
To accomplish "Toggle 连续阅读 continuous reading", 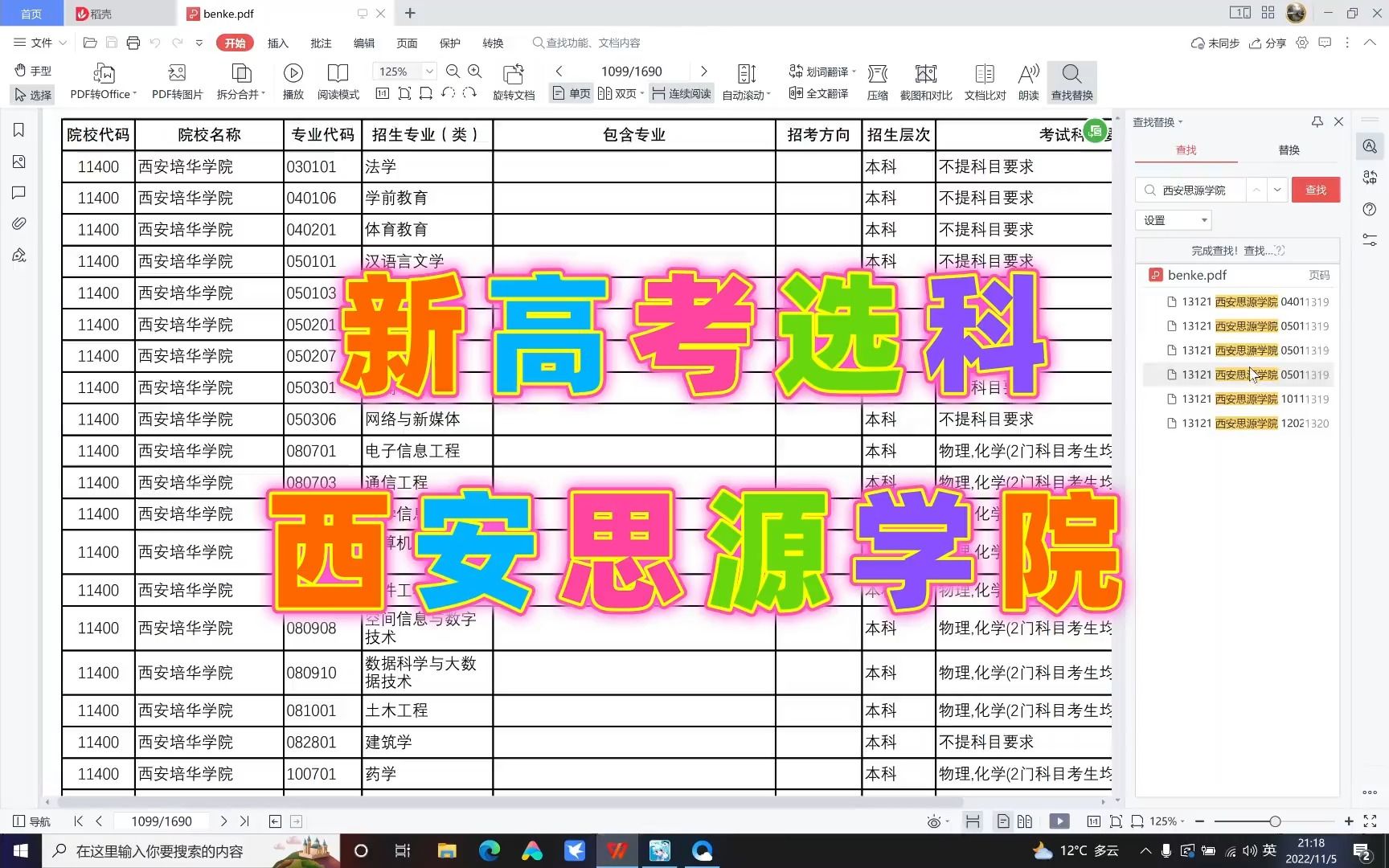I will [682, 93].
